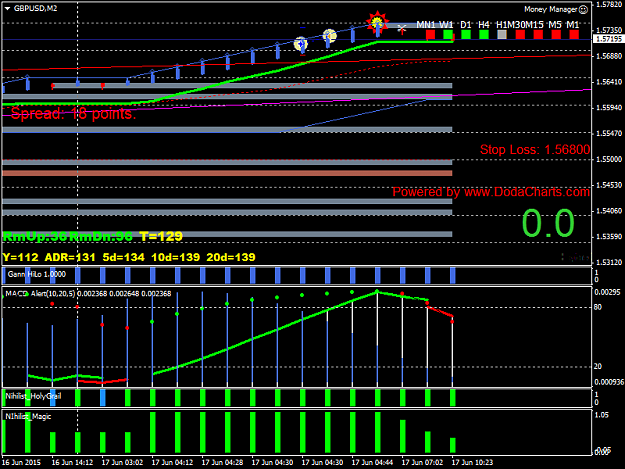Image resolution: width=625 pixels, height=469 pixels.
Task: Click the 17 Jun 07:02 time axis label
Action: pyautogui.click(x=422, y=463)
